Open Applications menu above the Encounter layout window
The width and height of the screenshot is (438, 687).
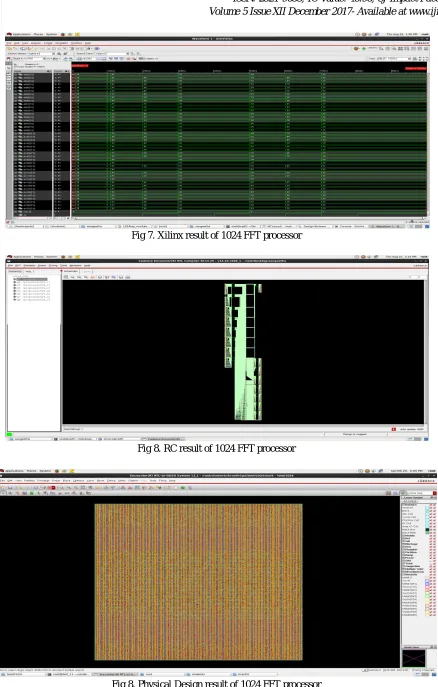tap(14, 471)
